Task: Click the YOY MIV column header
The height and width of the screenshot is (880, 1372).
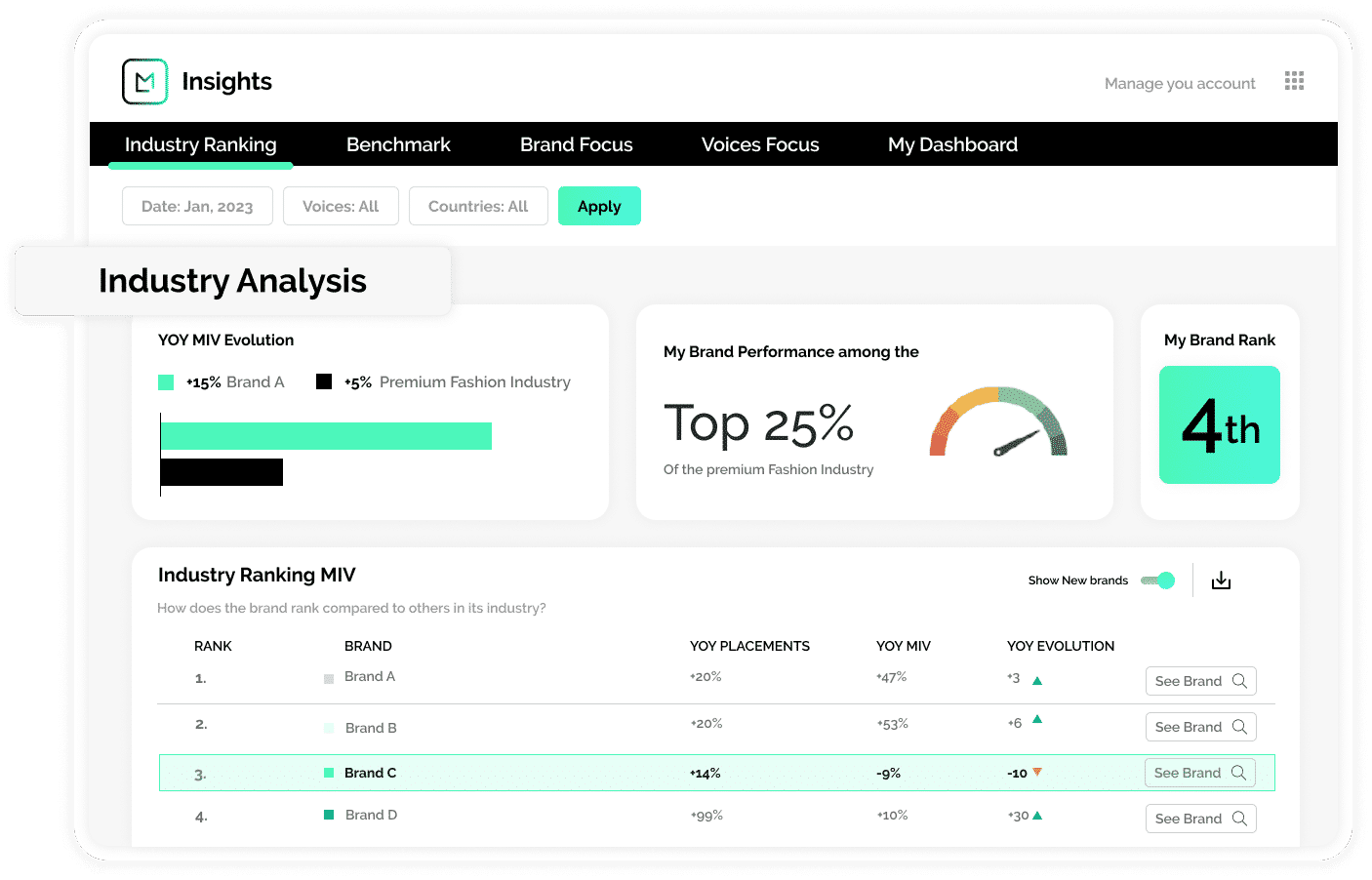Action: 904,646
